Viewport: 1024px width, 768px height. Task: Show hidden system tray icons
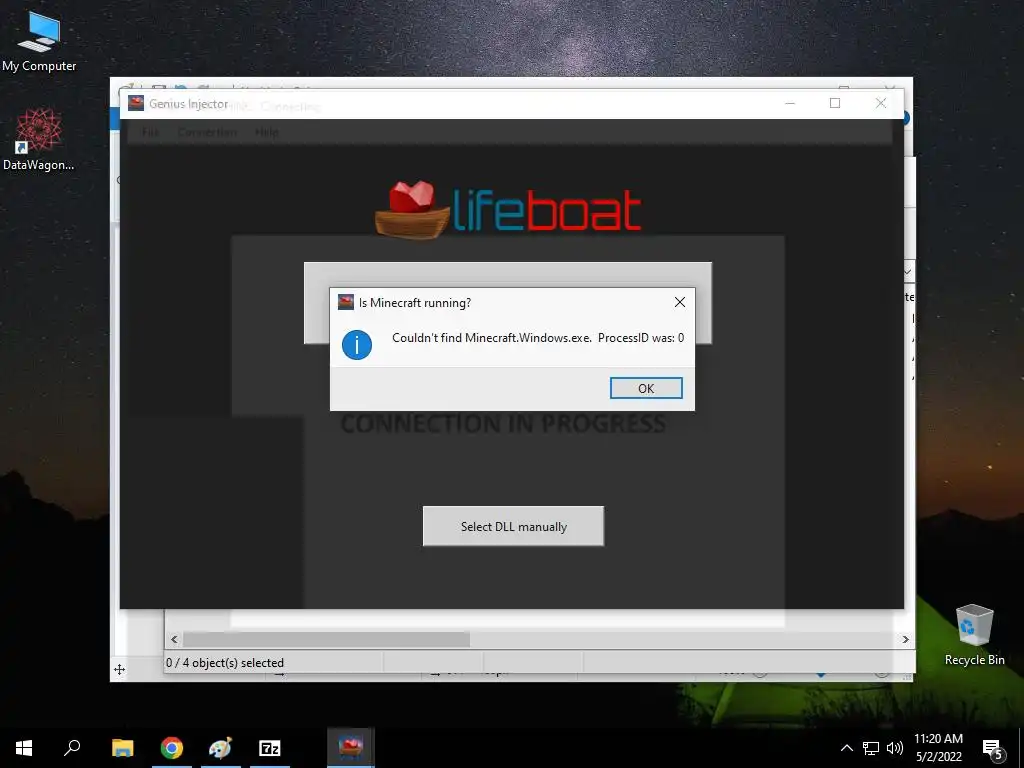click(x=846, y=748)
